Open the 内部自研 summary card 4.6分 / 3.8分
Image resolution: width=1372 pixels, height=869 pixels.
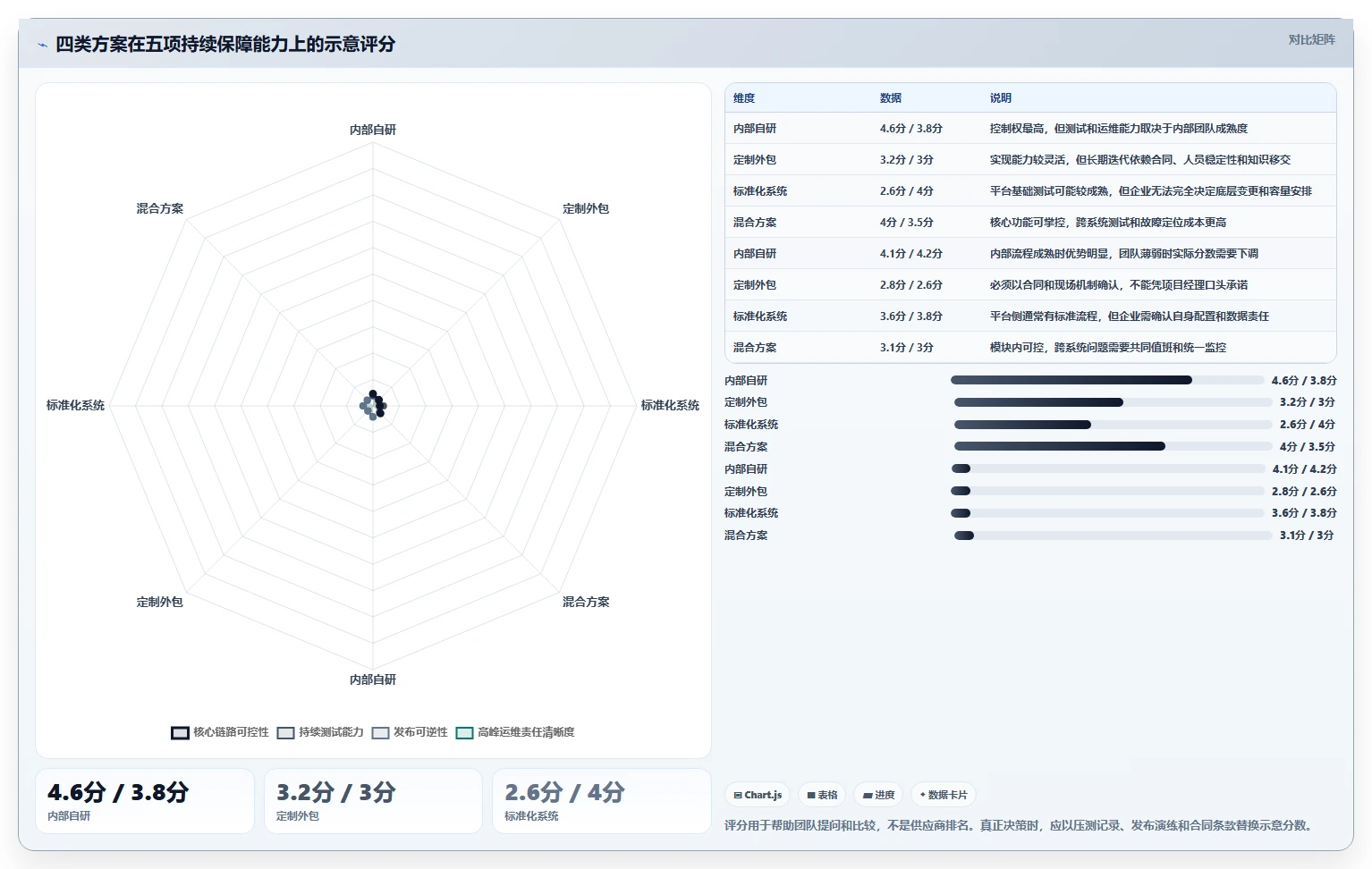(x=145, y=801)
